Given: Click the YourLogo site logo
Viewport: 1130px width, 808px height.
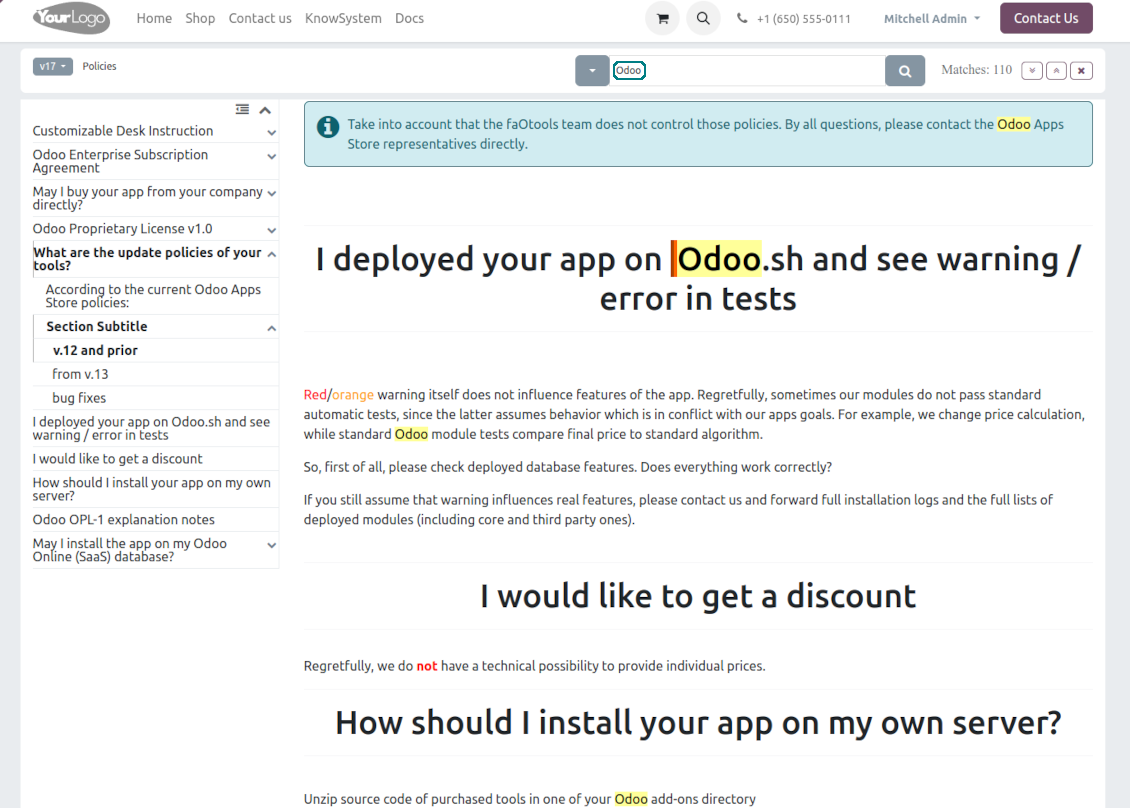Looking at the screenshot, I should [x=71, y=19].
